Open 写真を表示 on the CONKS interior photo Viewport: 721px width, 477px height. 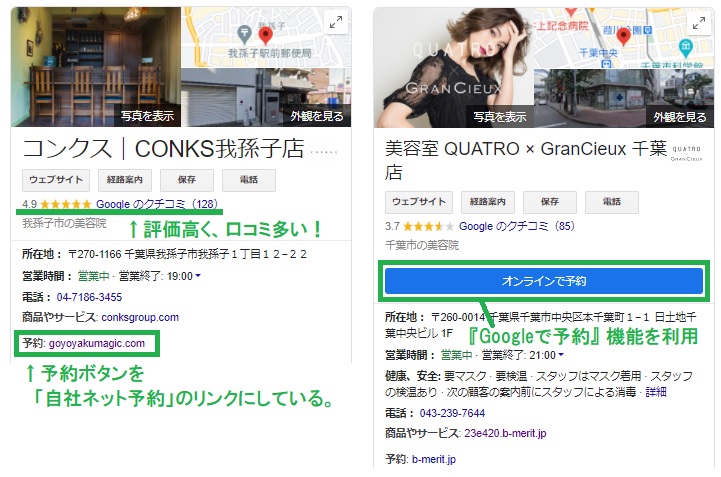tap(147, 116)
